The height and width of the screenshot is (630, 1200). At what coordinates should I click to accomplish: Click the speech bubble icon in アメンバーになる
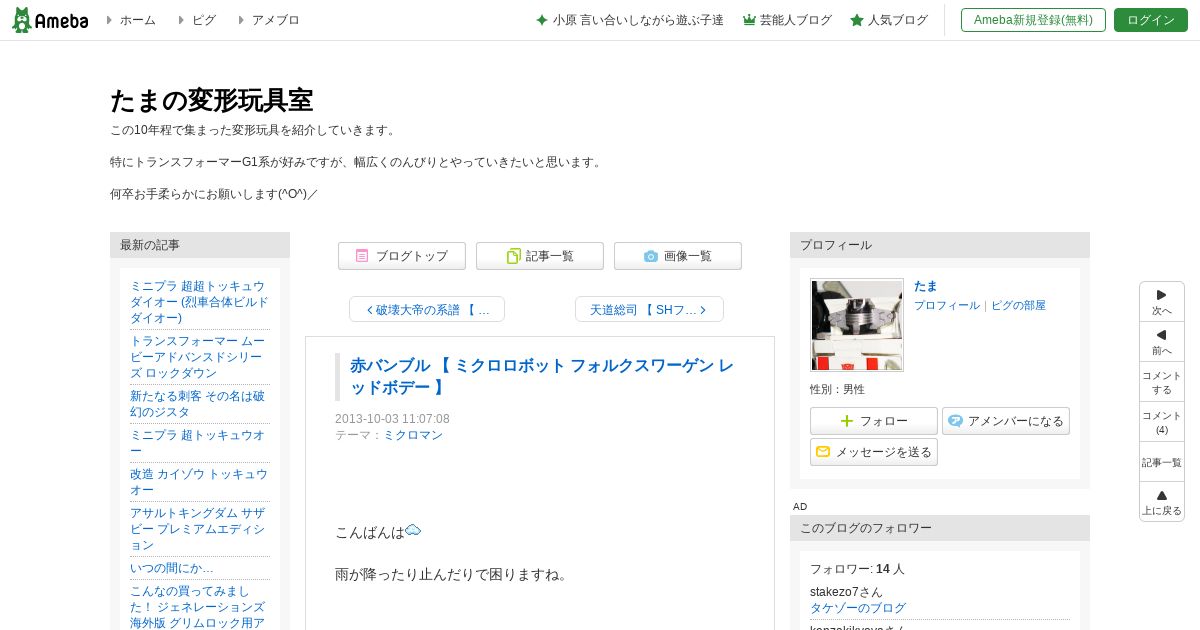pyautogui.click(x=955, y=421)
